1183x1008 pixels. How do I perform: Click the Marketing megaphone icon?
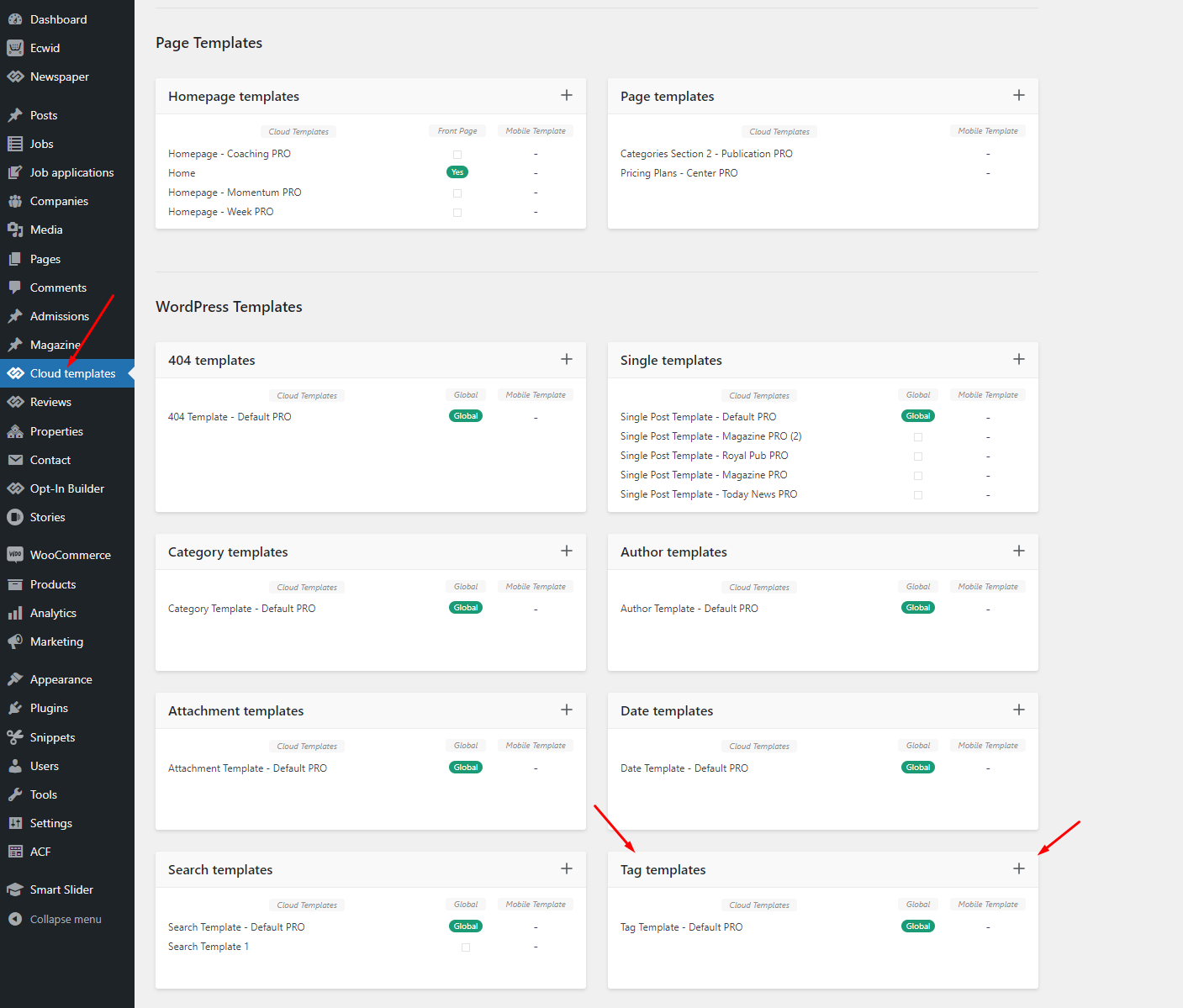click(x=15, y=641)
